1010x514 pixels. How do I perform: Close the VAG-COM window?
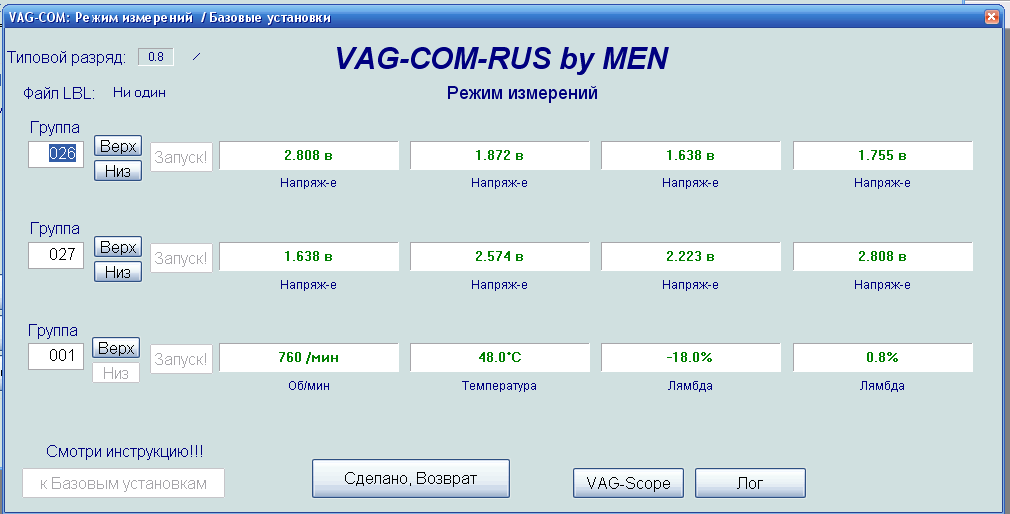pyautogui.click(x=991, y=18)
